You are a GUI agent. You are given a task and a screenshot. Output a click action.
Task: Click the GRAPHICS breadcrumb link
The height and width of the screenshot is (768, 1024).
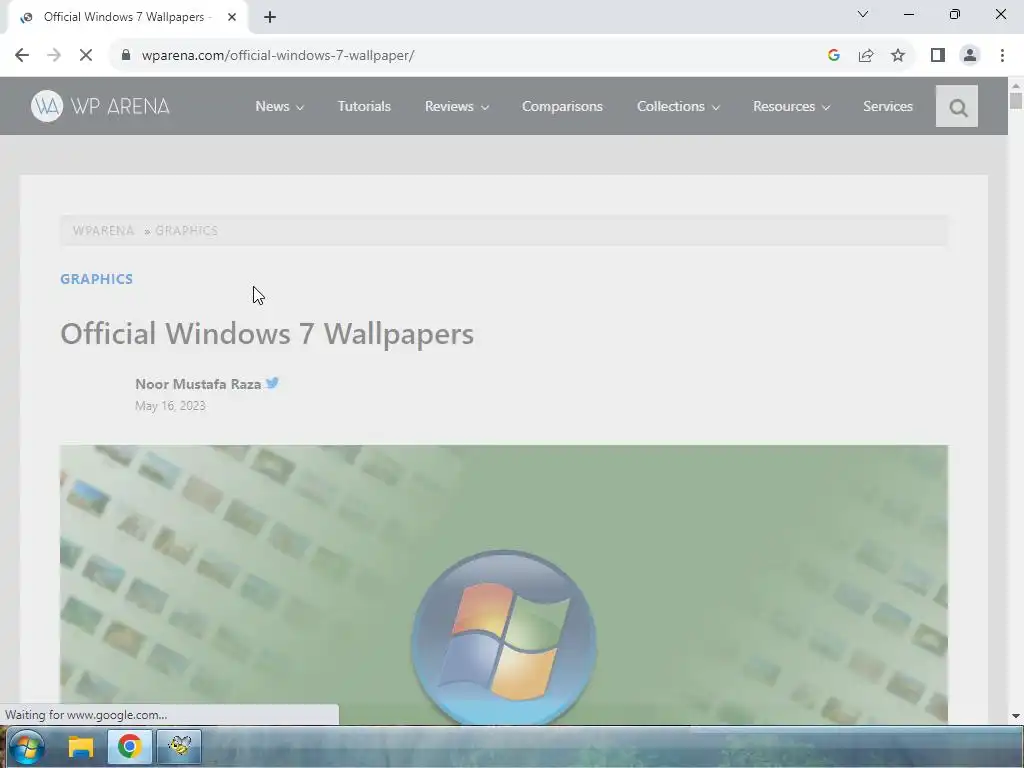click(x=186, y=231)
